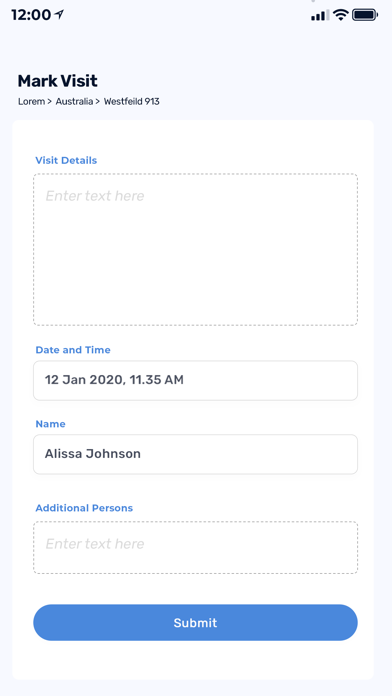
Task: Tap the 12:00 clock in status bar
Action: click(31, 15)
